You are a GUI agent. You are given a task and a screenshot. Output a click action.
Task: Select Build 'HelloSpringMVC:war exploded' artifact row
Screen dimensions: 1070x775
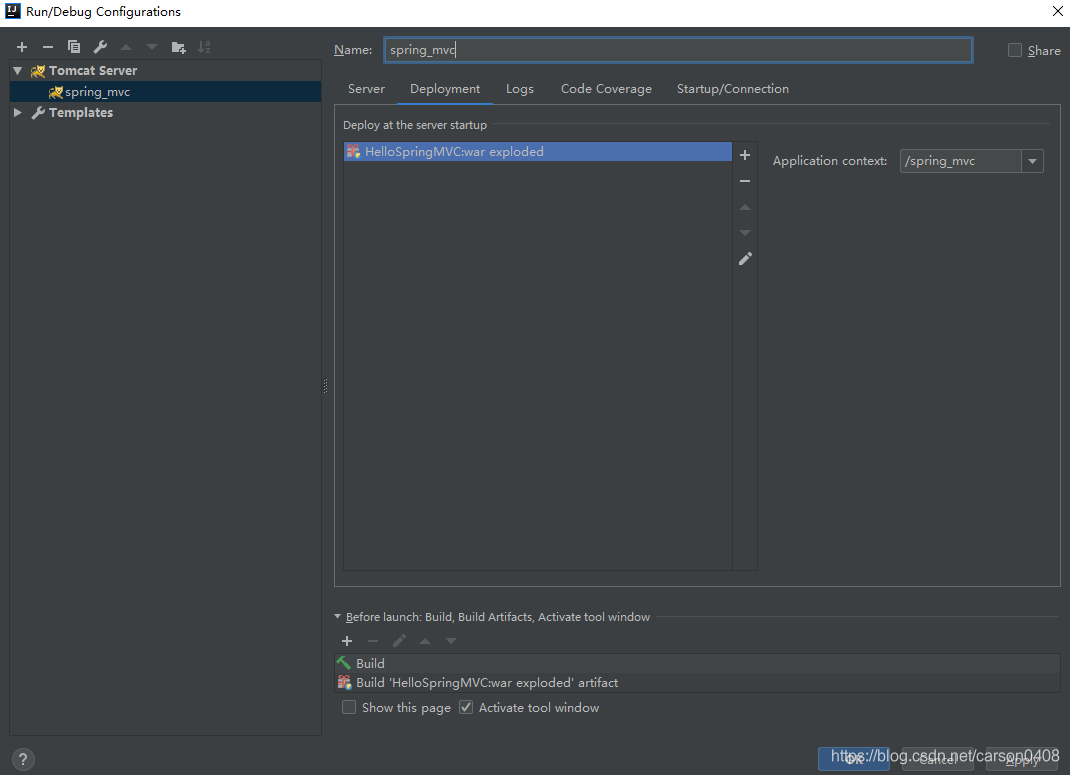point(697,682)
